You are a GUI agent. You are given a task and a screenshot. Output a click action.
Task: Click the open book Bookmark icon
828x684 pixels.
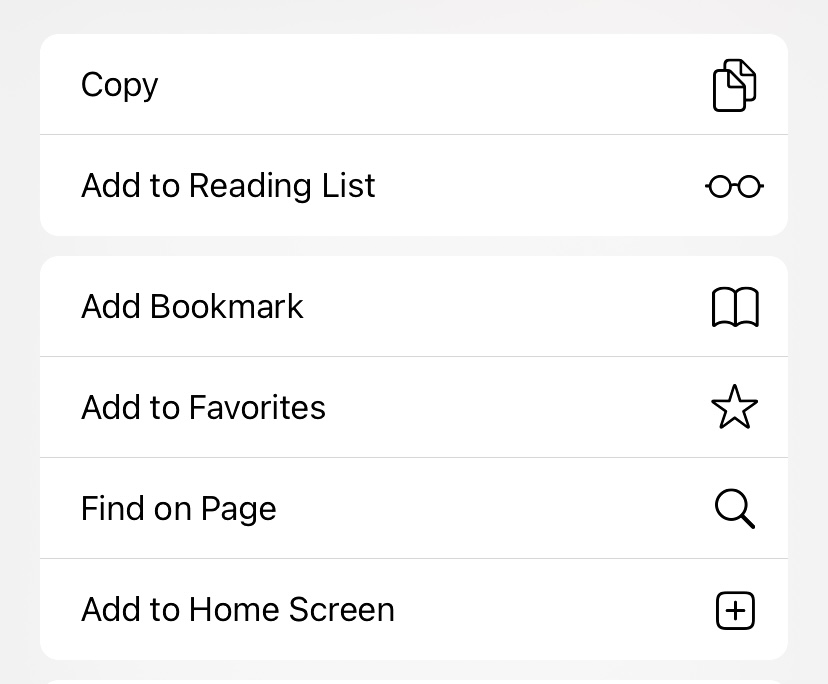735,307
